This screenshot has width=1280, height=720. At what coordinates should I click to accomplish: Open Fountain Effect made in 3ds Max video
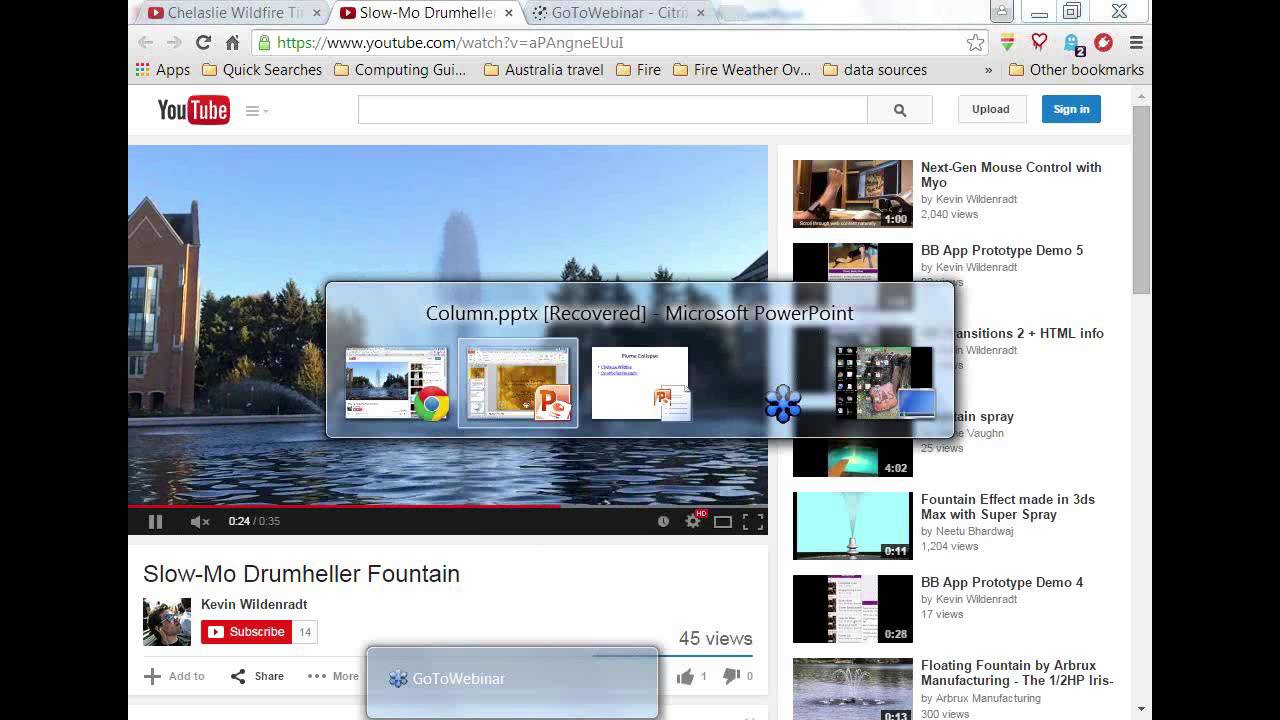coord(1008,507)
